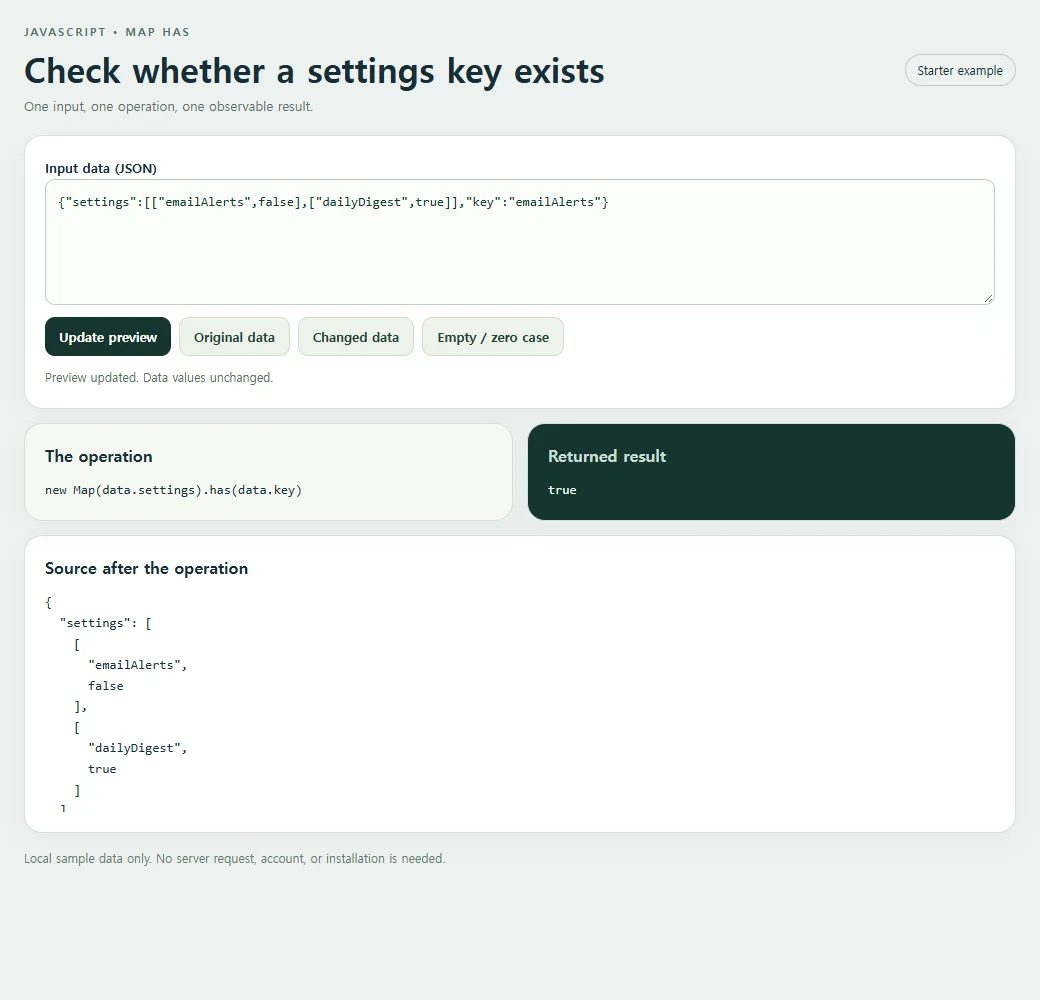Click the Starter example pill
The width and height of the screenshot is (1040, 1000).
click(960, 70)
